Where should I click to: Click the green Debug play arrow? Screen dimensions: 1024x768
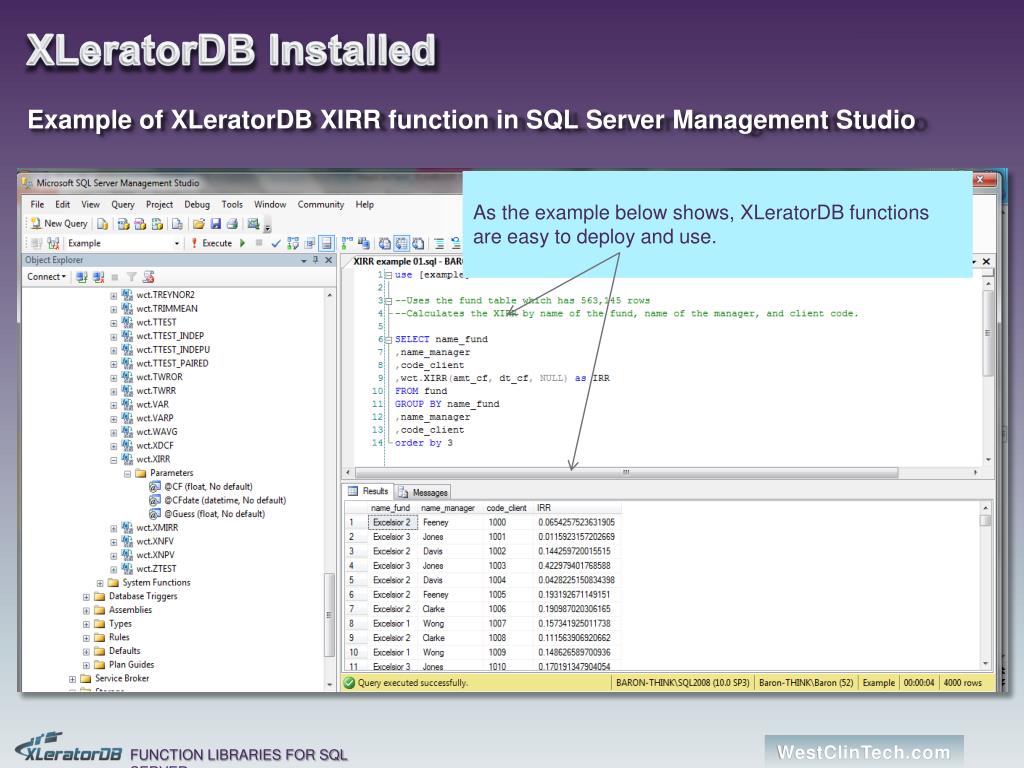click(243, 243)
